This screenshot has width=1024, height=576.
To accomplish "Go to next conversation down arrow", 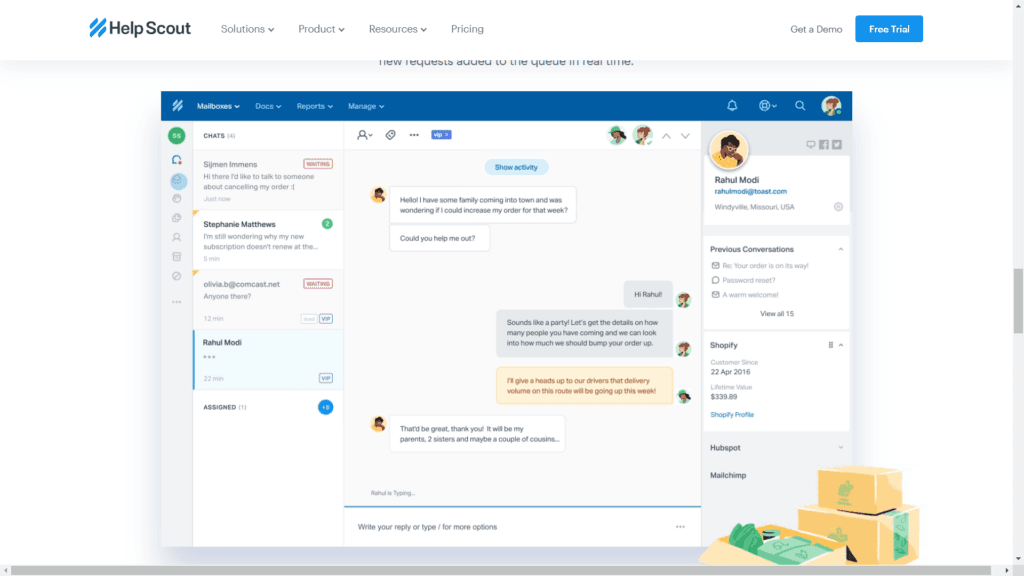I will tap(685, 136).
